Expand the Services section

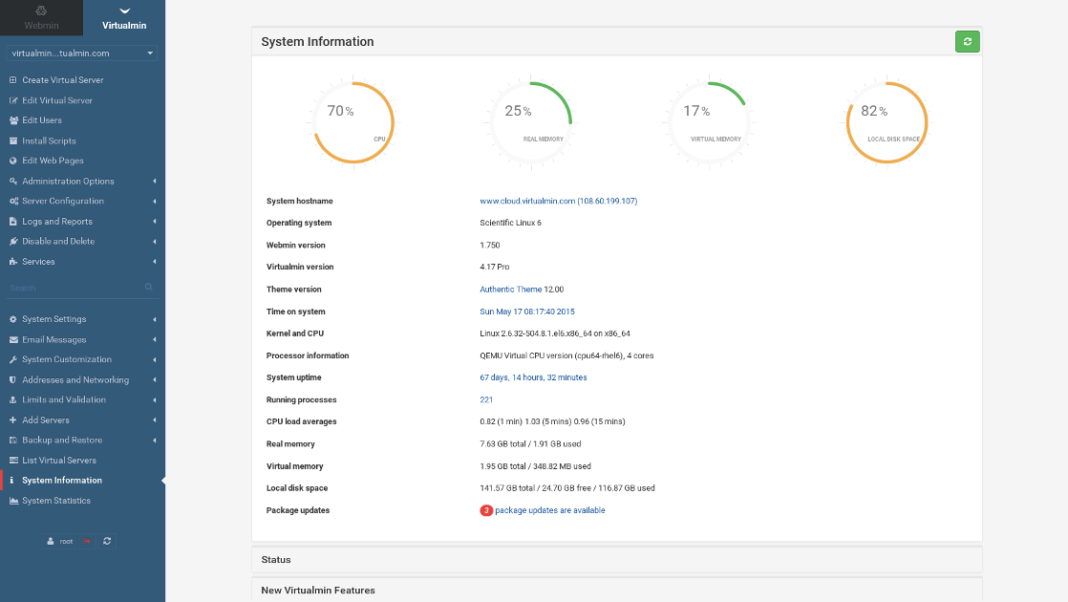(x=38, y=261)
